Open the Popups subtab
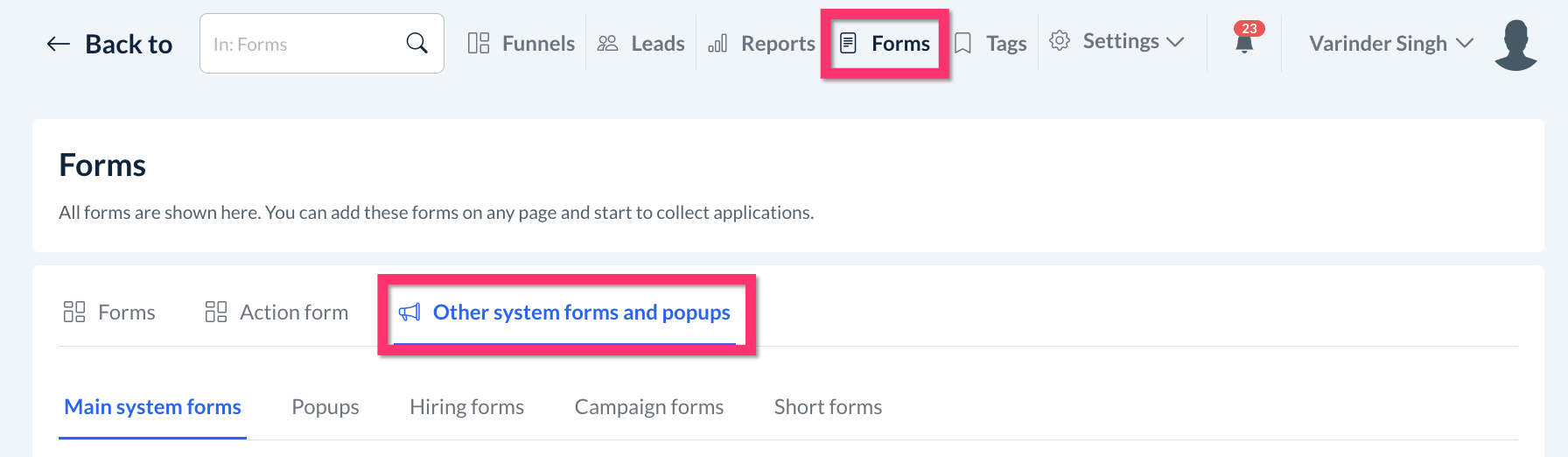The image size is (1568, 457). pyautogui.click(x=325, y=407)
